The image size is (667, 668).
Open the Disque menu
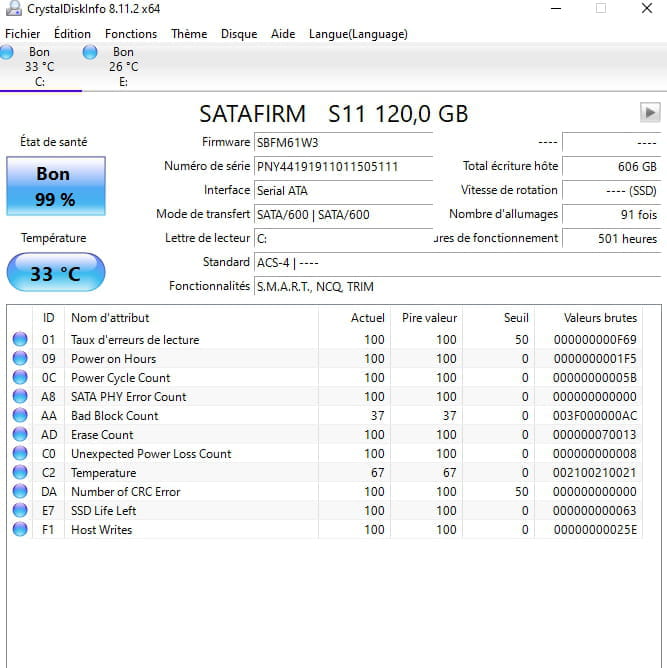pos(239,34)
